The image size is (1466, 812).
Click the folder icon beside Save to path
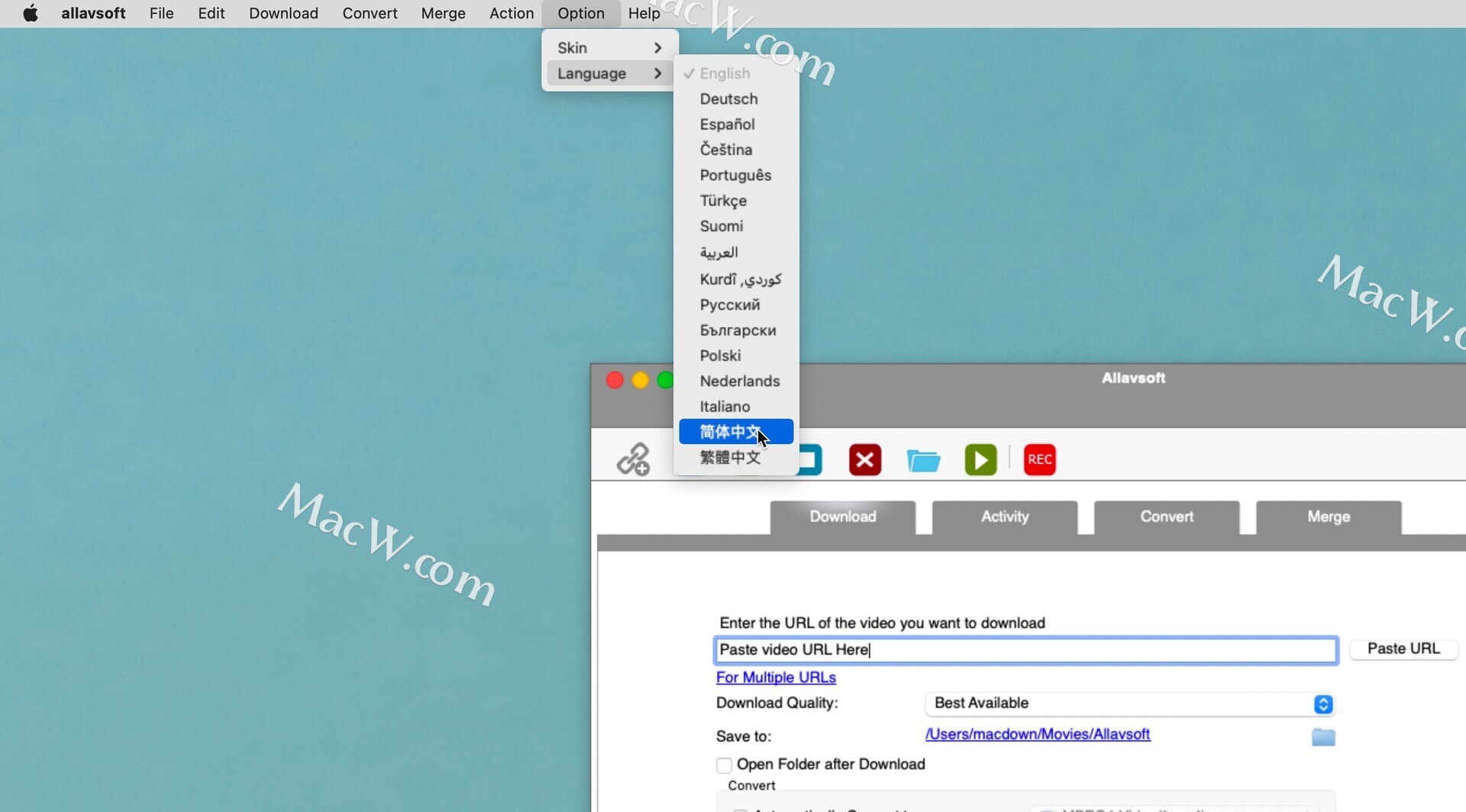coord(1323,736)
